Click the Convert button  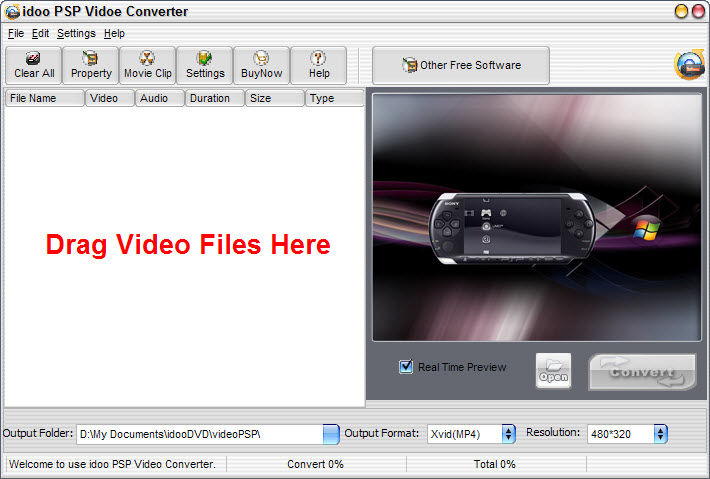[642, 372]
